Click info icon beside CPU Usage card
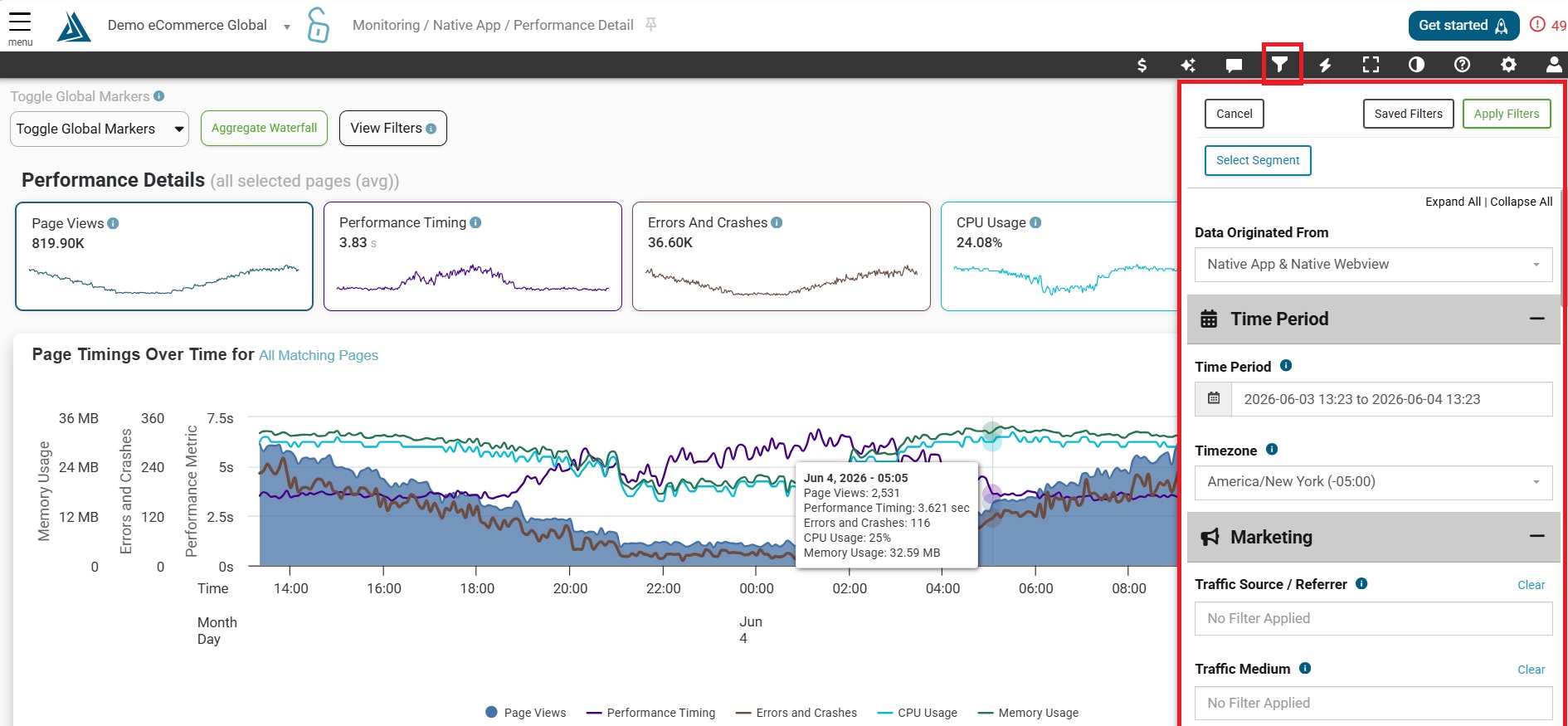The image size is (1568, 726). click(1035, 222)
